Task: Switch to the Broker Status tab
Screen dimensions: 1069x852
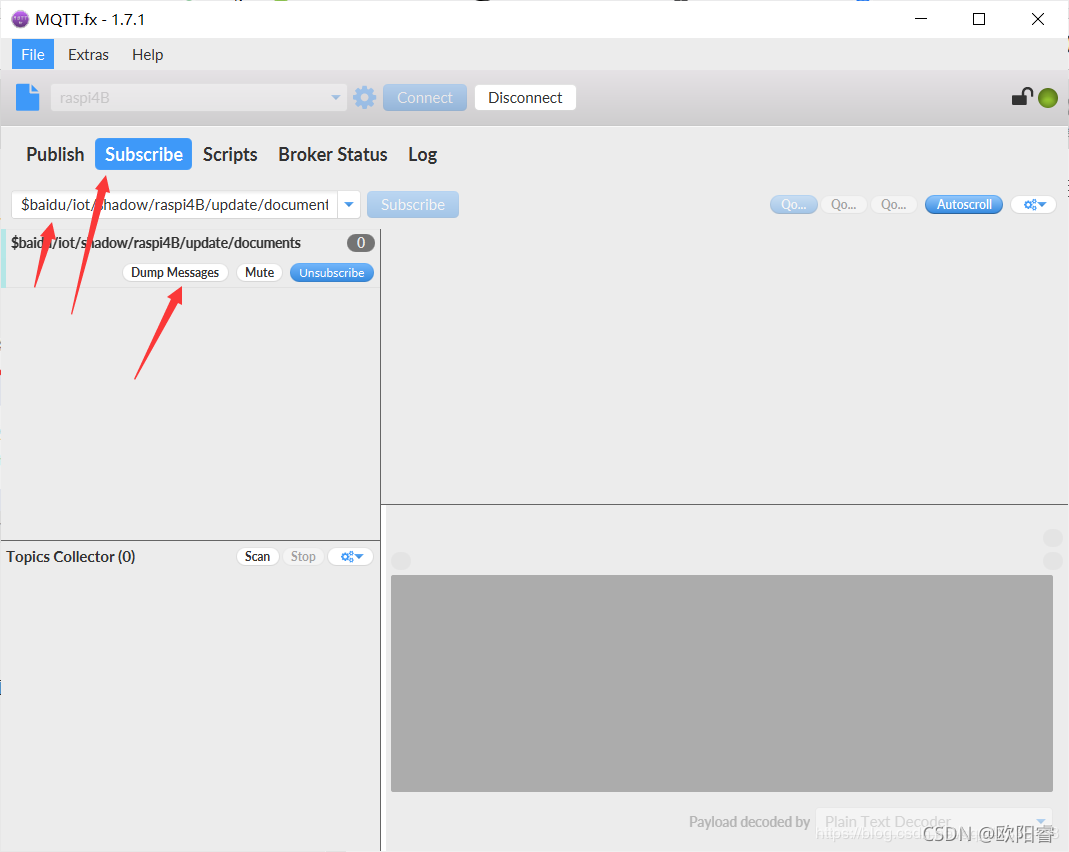Action: click(333, 155)
